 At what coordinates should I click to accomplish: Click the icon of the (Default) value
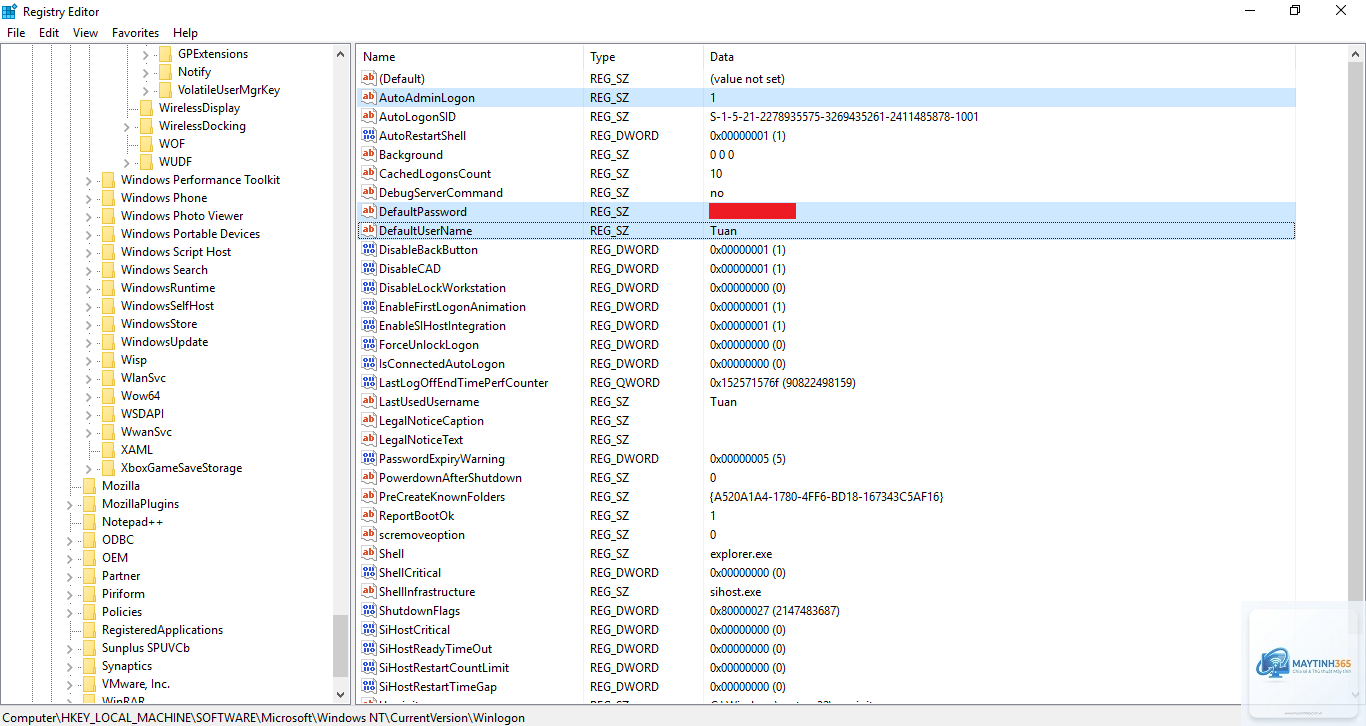(368, 78)
